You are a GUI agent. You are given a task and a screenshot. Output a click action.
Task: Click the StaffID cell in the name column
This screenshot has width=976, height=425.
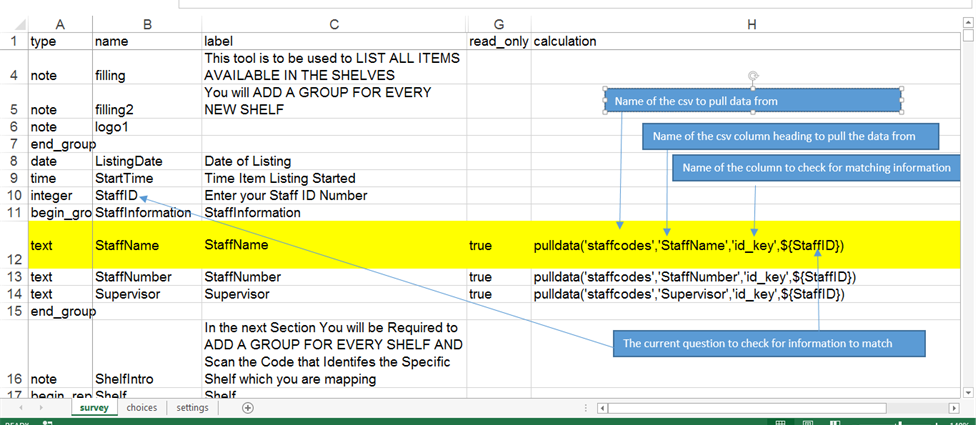[x=117, y=195]
